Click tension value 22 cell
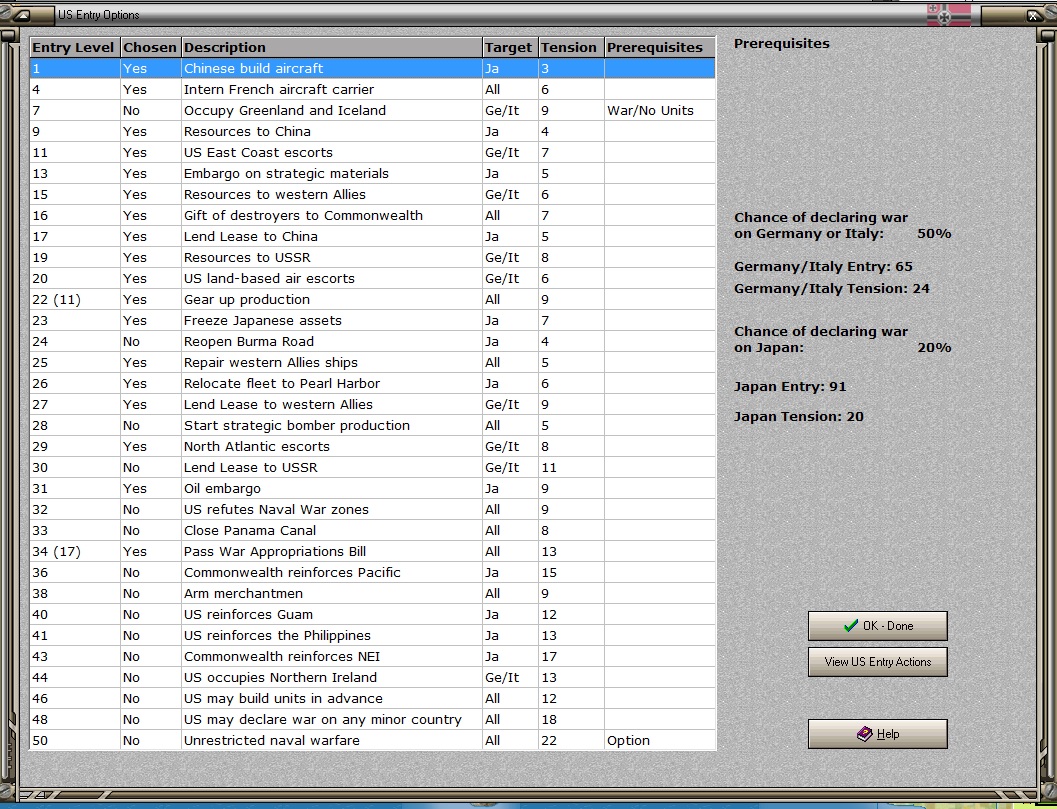The image size is (1057, 809). point(570,740)
